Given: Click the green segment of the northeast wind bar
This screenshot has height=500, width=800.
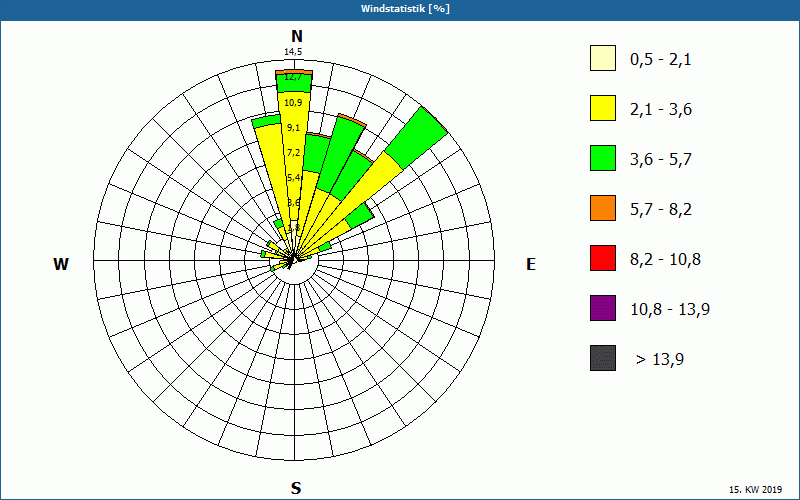Looking at the screenshot, I should point(417,137).
